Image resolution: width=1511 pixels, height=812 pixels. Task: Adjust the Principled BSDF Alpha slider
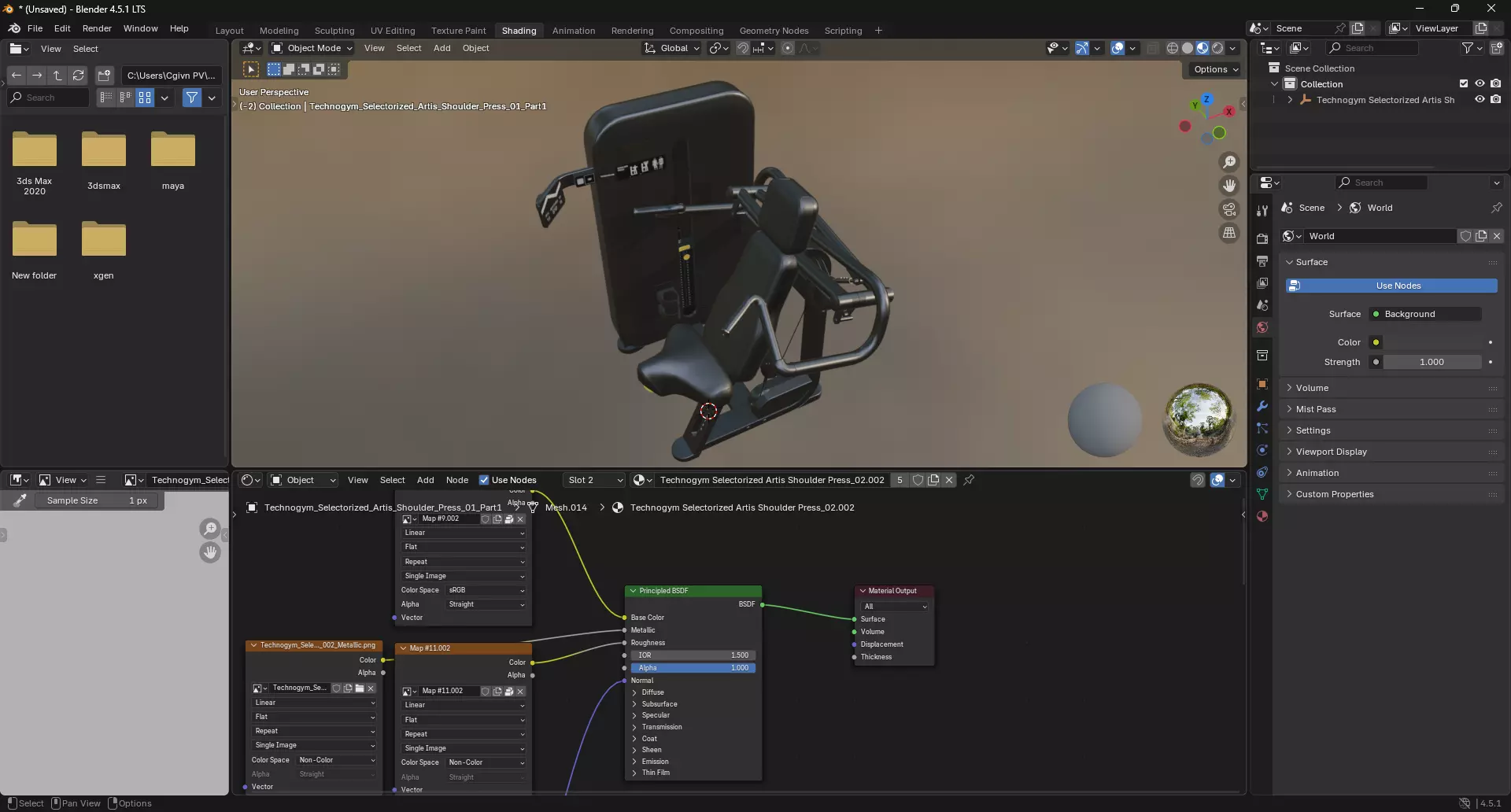(x=693, y=668)
